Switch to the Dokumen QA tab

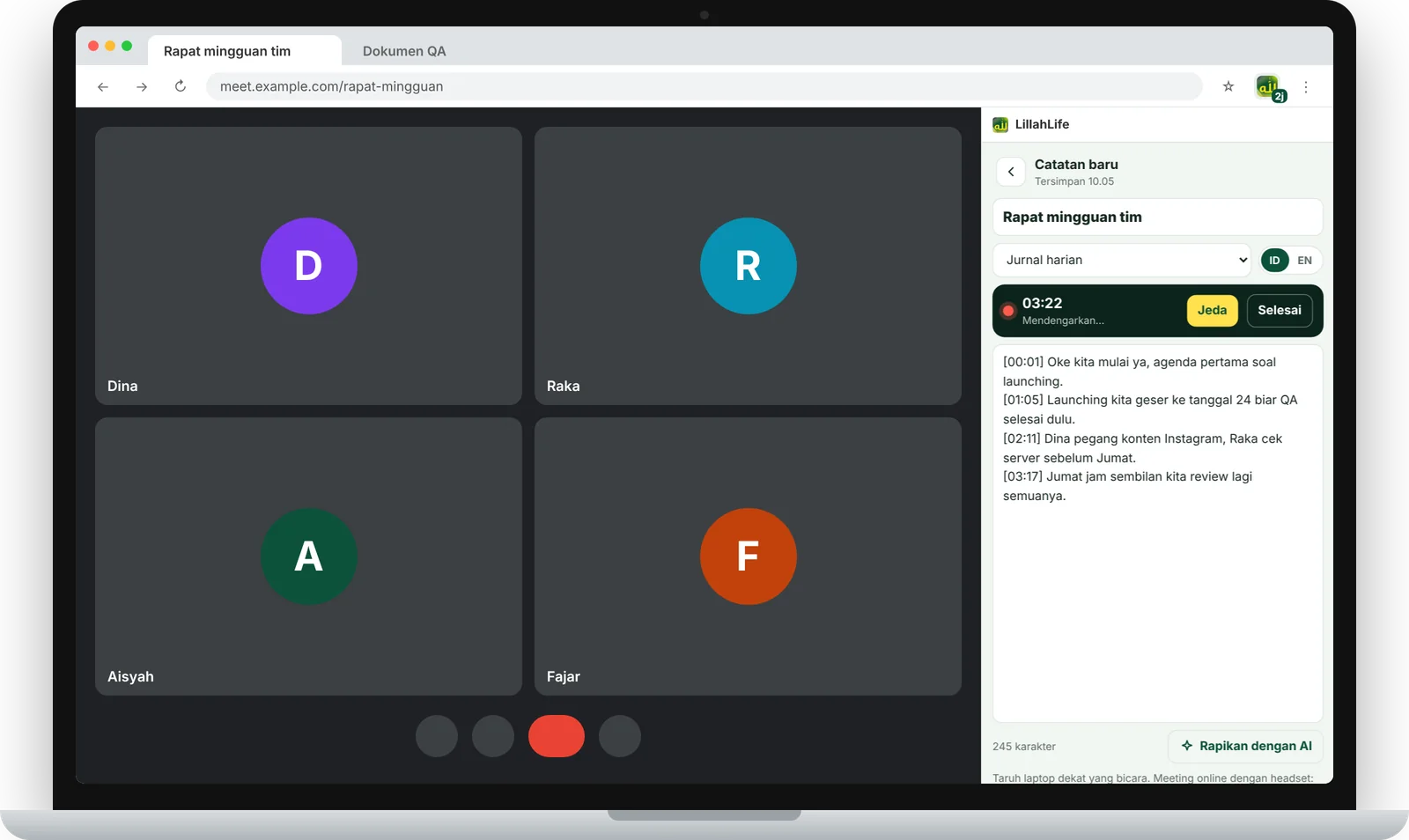[x=404, y=51]
